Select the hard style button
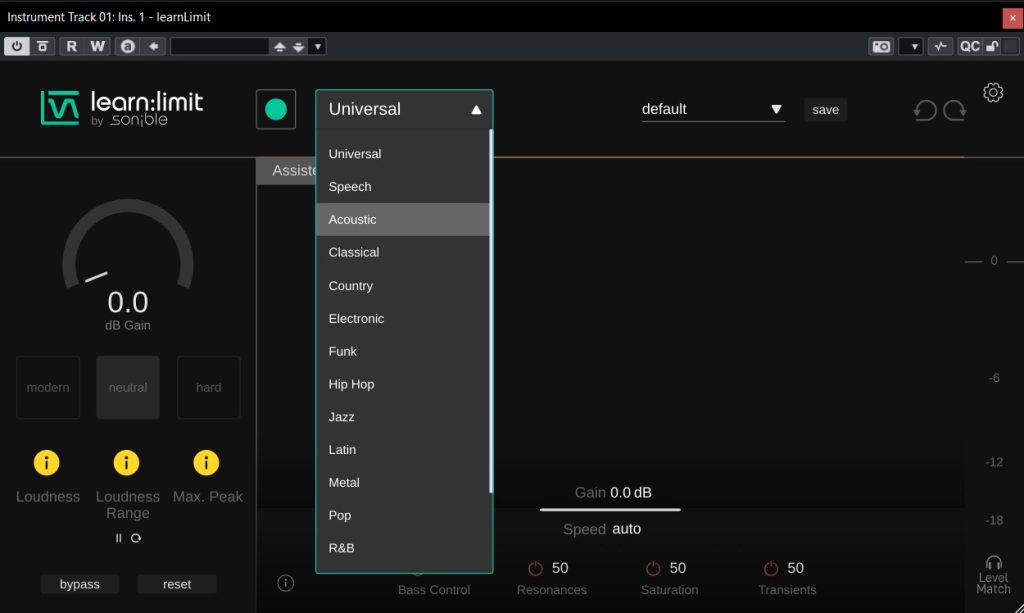 [208, 387]
